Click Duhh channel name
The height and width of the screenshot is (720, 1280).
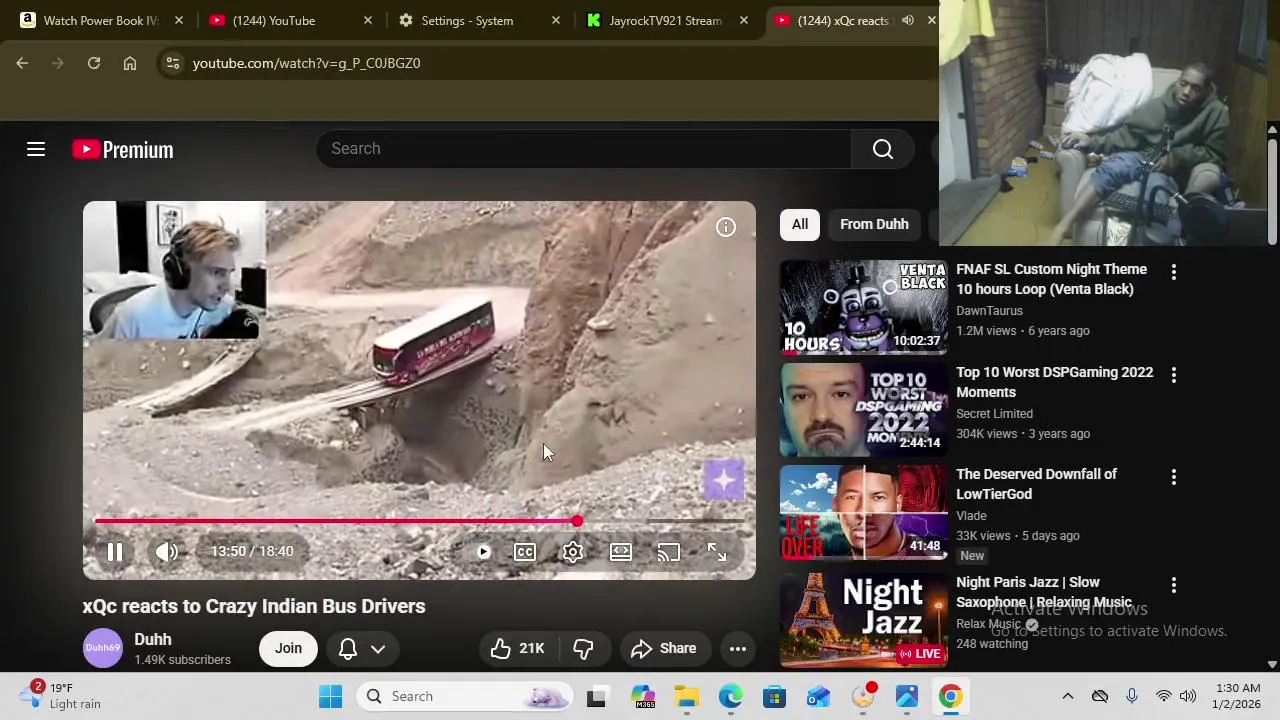[153, 639]
